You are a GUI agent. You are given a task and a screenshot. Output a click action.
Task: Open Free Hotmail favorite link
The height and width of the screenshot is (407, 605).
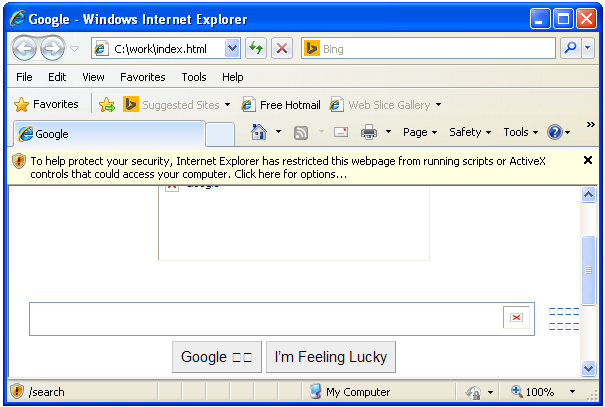[281, 105]
